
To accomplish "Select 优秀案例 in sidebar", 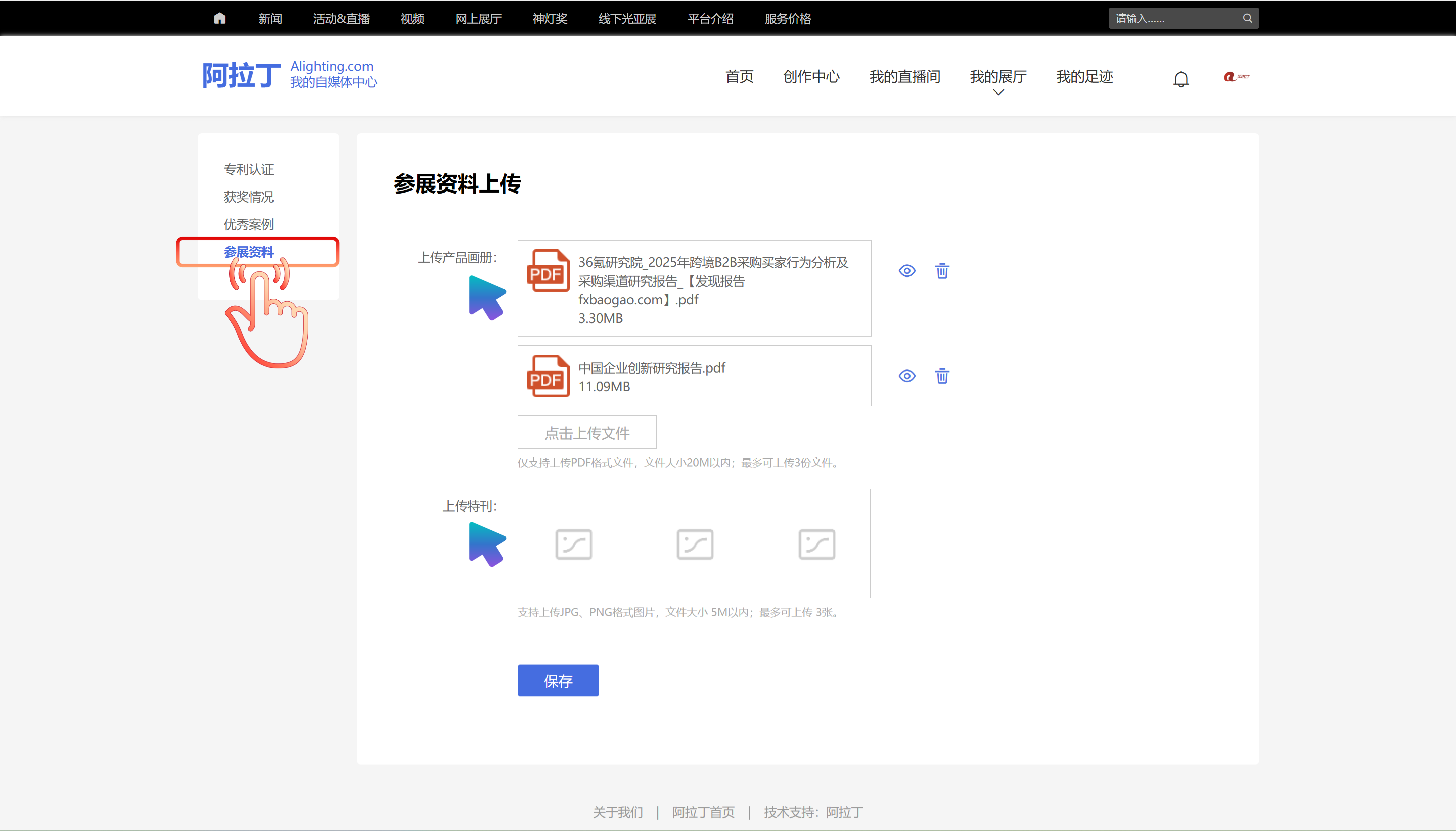I will (249, 224).
